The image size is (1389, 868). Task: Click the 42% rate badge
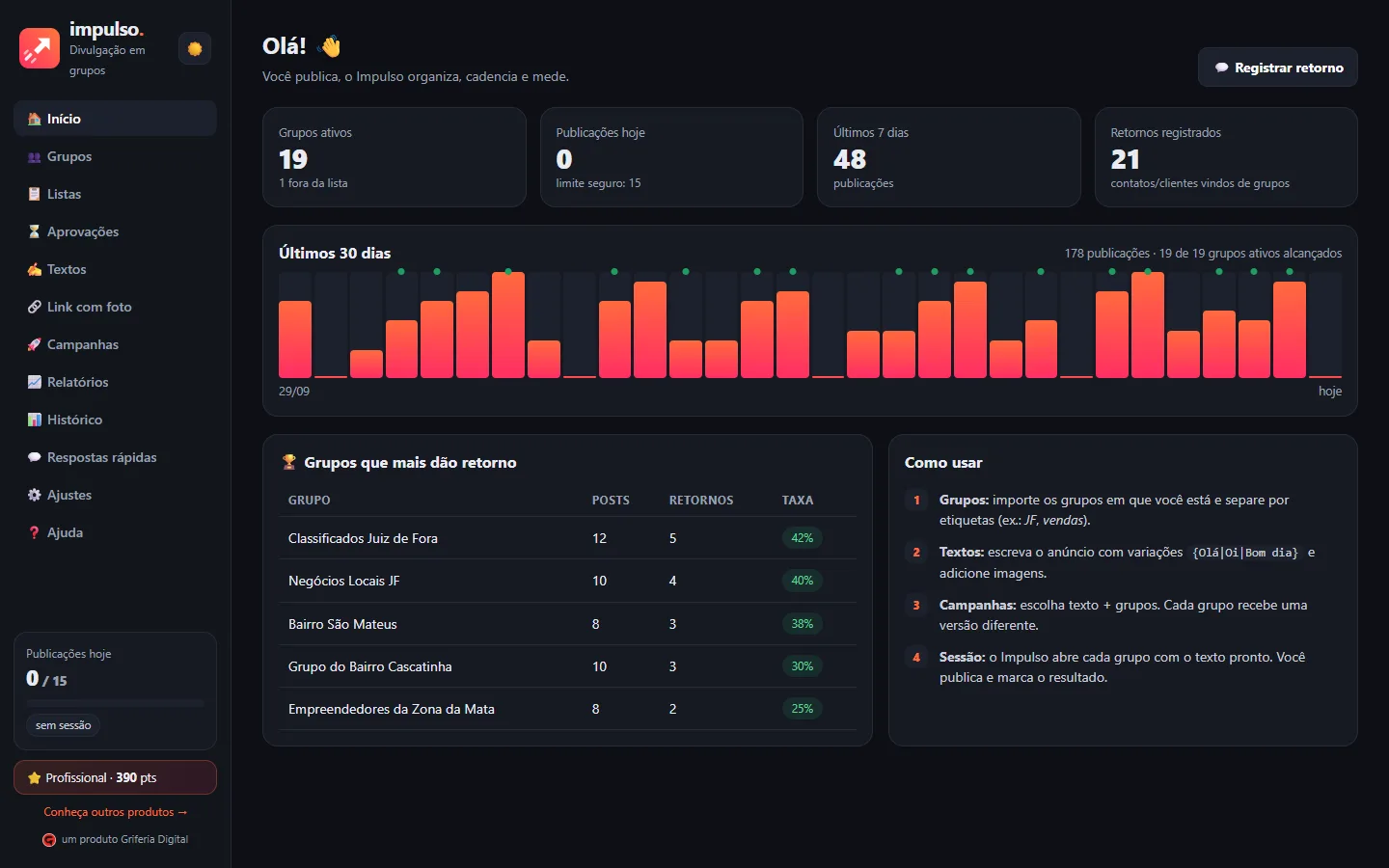(803, 538)
